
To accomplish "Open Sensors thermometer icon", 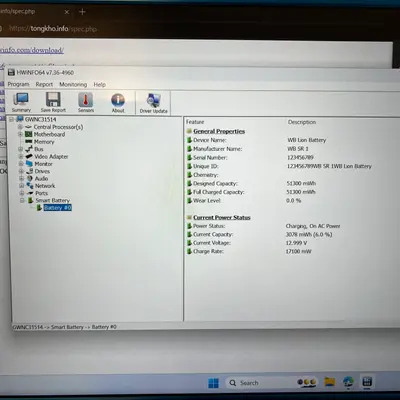I will point(86,102).
